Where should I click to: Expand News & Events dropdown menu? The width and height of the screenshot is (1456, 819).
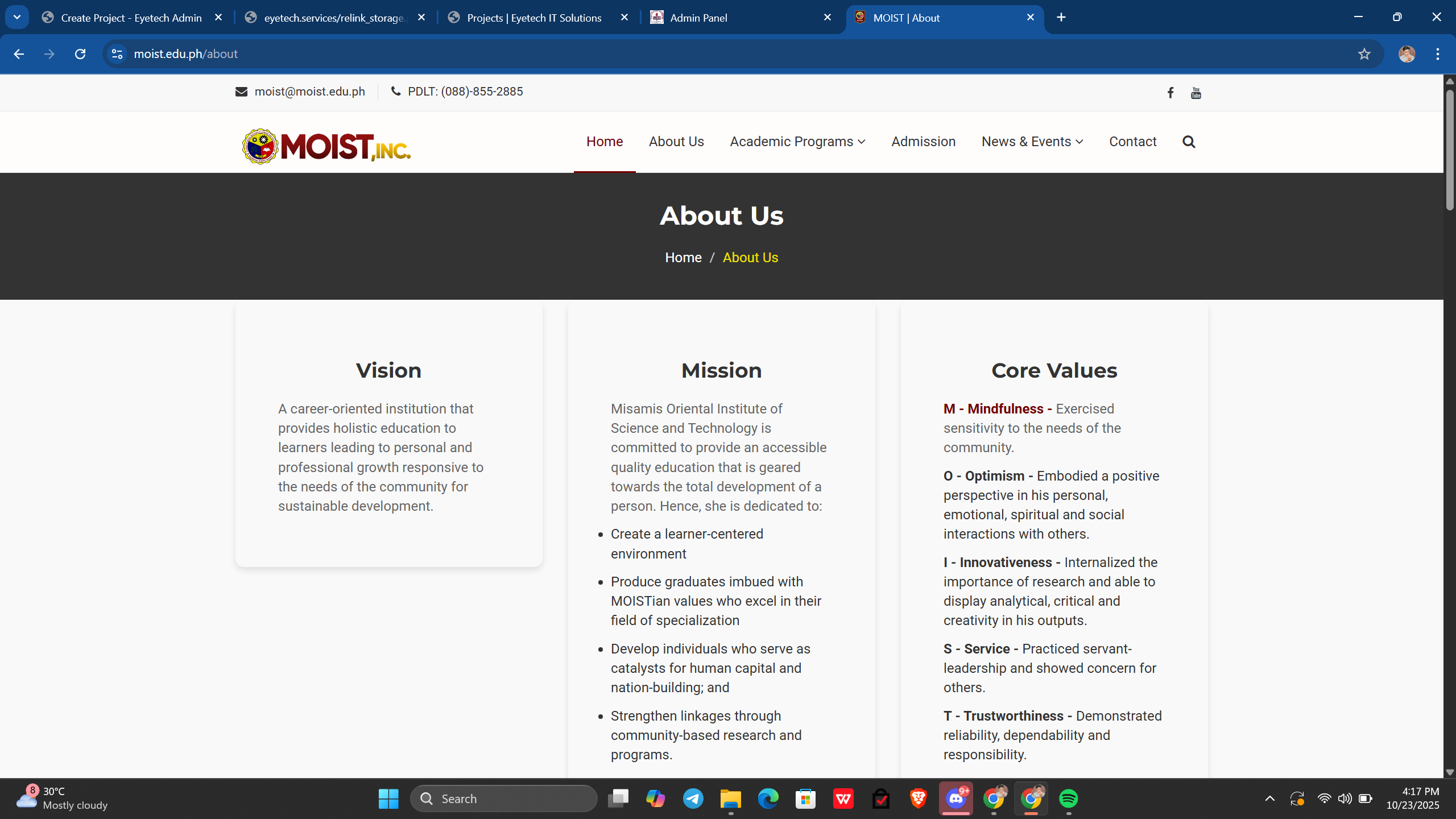[x=1032, y=142]
